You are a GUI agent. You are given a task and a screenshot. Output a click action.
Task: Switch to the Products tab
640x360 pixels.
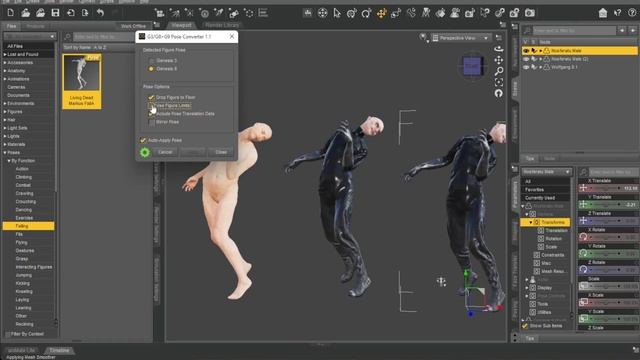pos(35,26)
